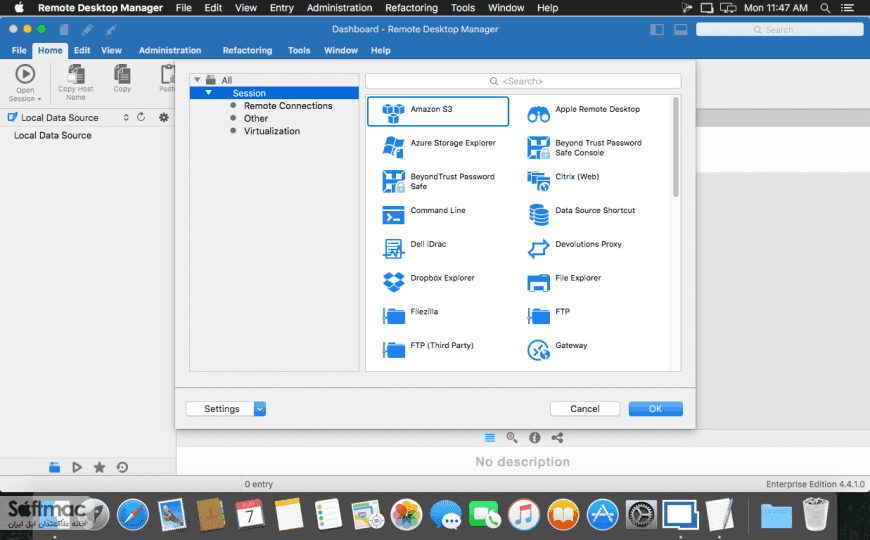
Task: Open entry information icon in dashboard
Action: 534,438
